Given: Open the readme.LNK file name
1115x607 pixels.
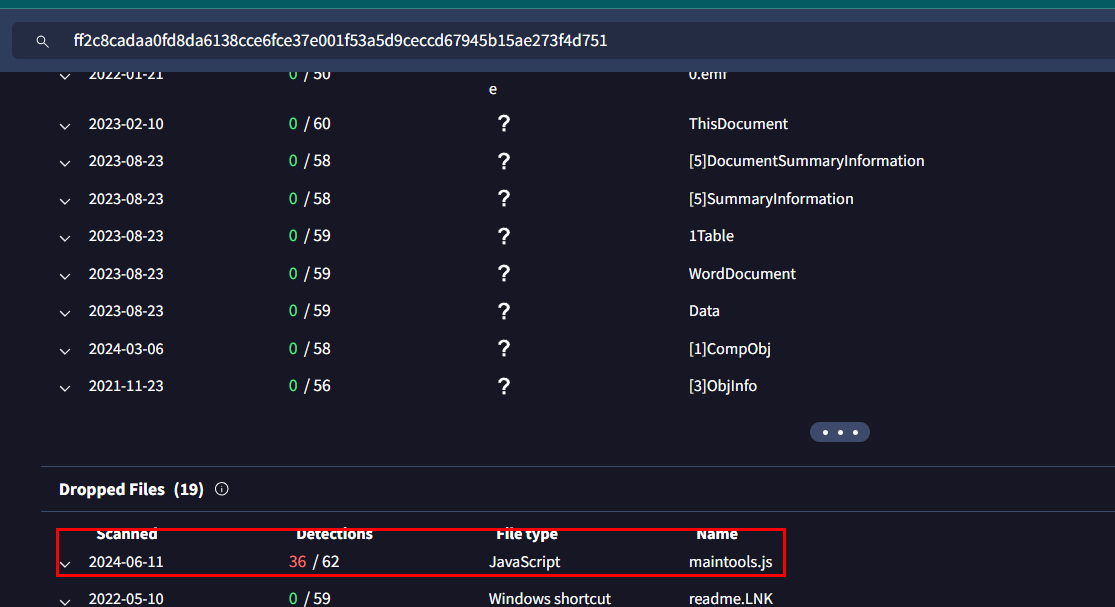Looking at the screenshot, I should pos(730,599).
